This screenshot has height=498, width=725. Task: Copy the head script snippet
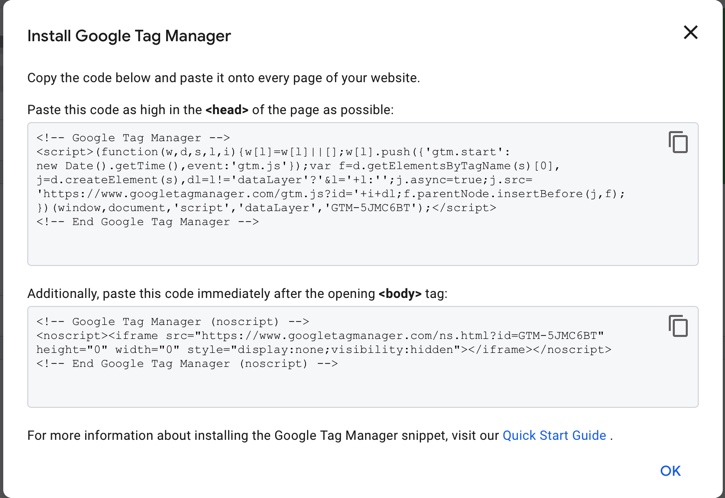click(x=678, y=142)
